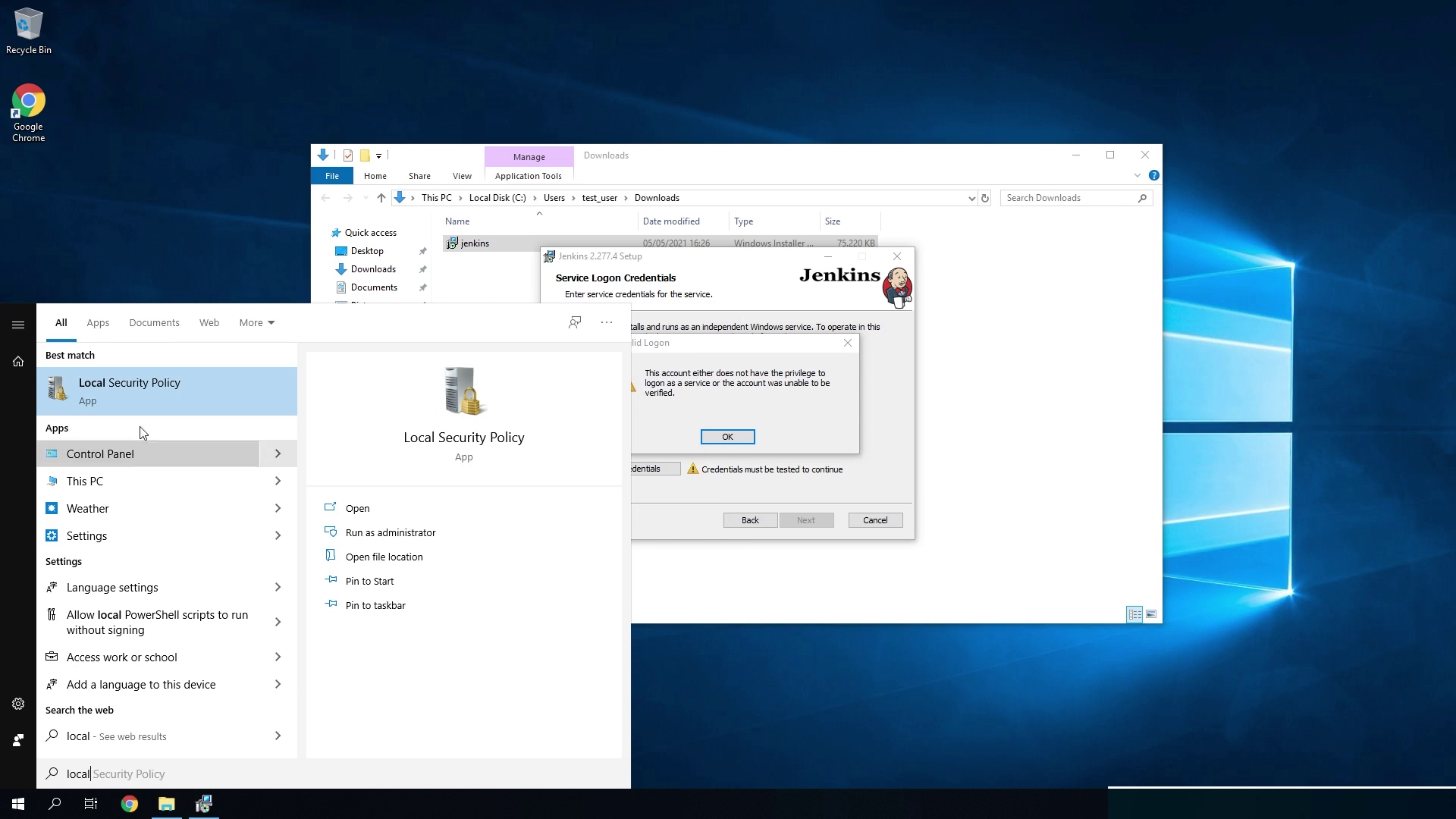Viewport: 1456px width, 819px height.
Task: Click the Search Downloads field
Action: pos(1069,198)
